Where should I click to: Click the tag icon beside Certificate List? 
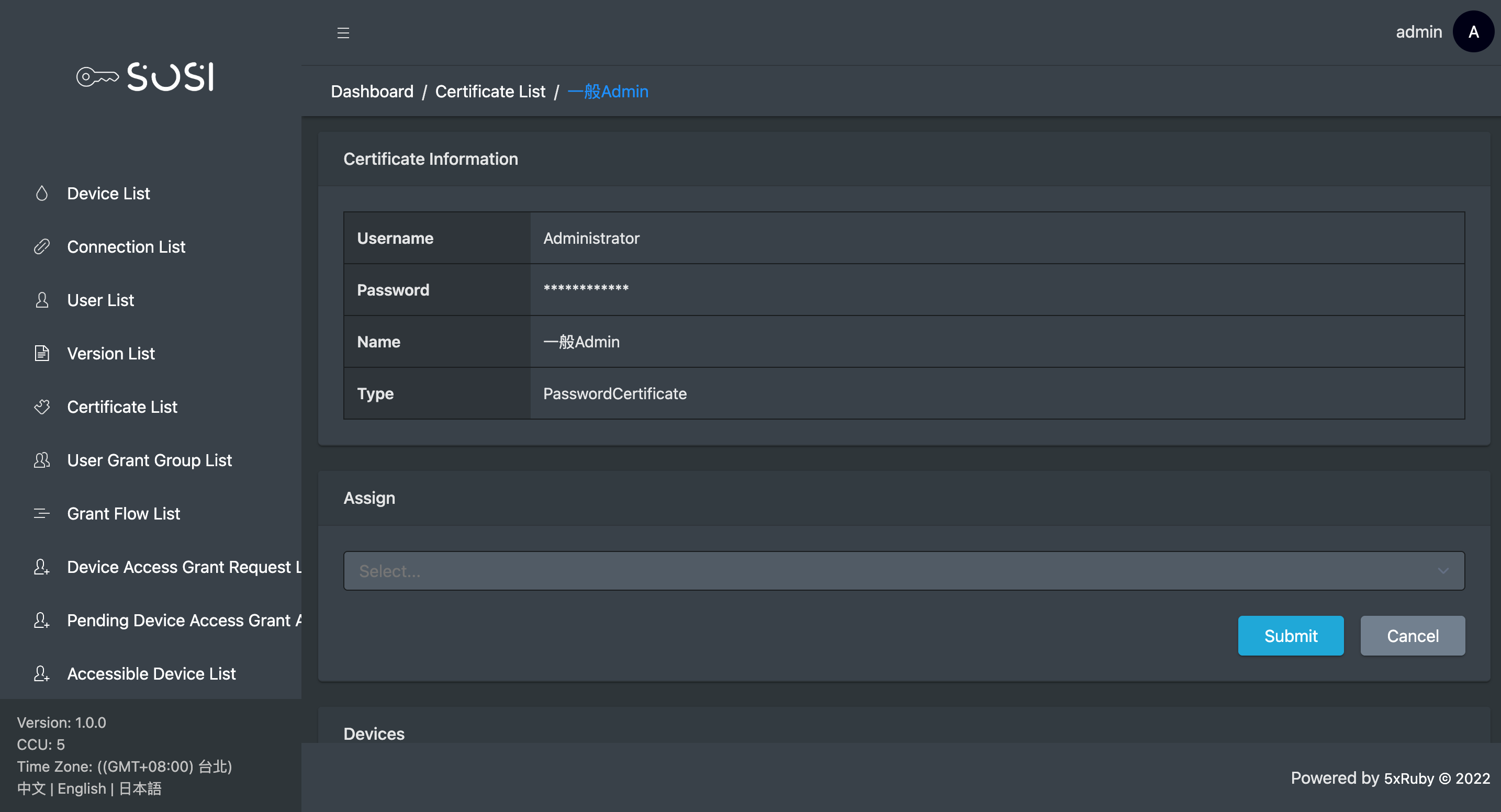[x=41, y=407]
